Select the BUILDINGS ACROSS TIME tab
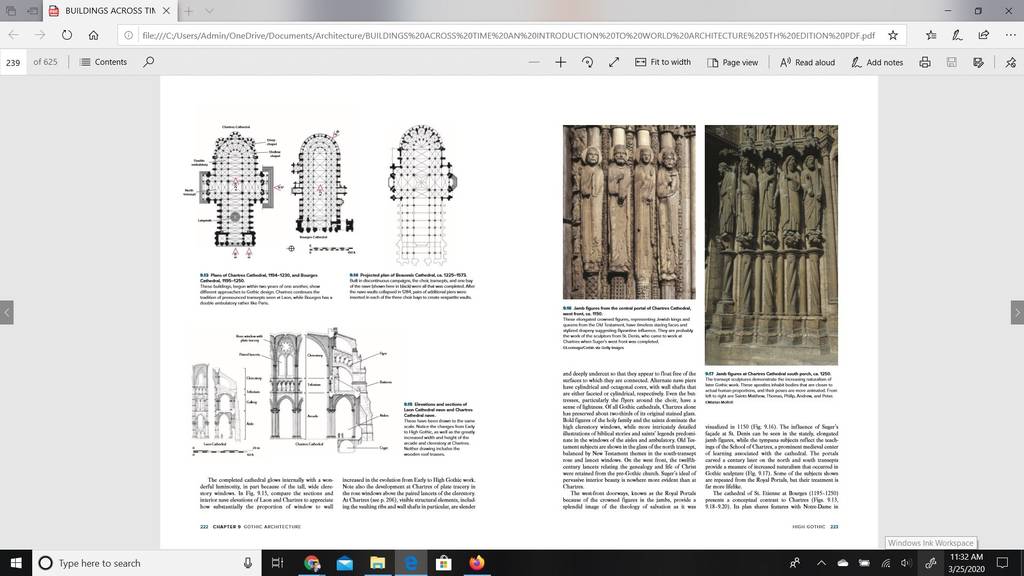Image resolution: width=1024 pixels, height=576 pixels. click(x=110, y=11)
